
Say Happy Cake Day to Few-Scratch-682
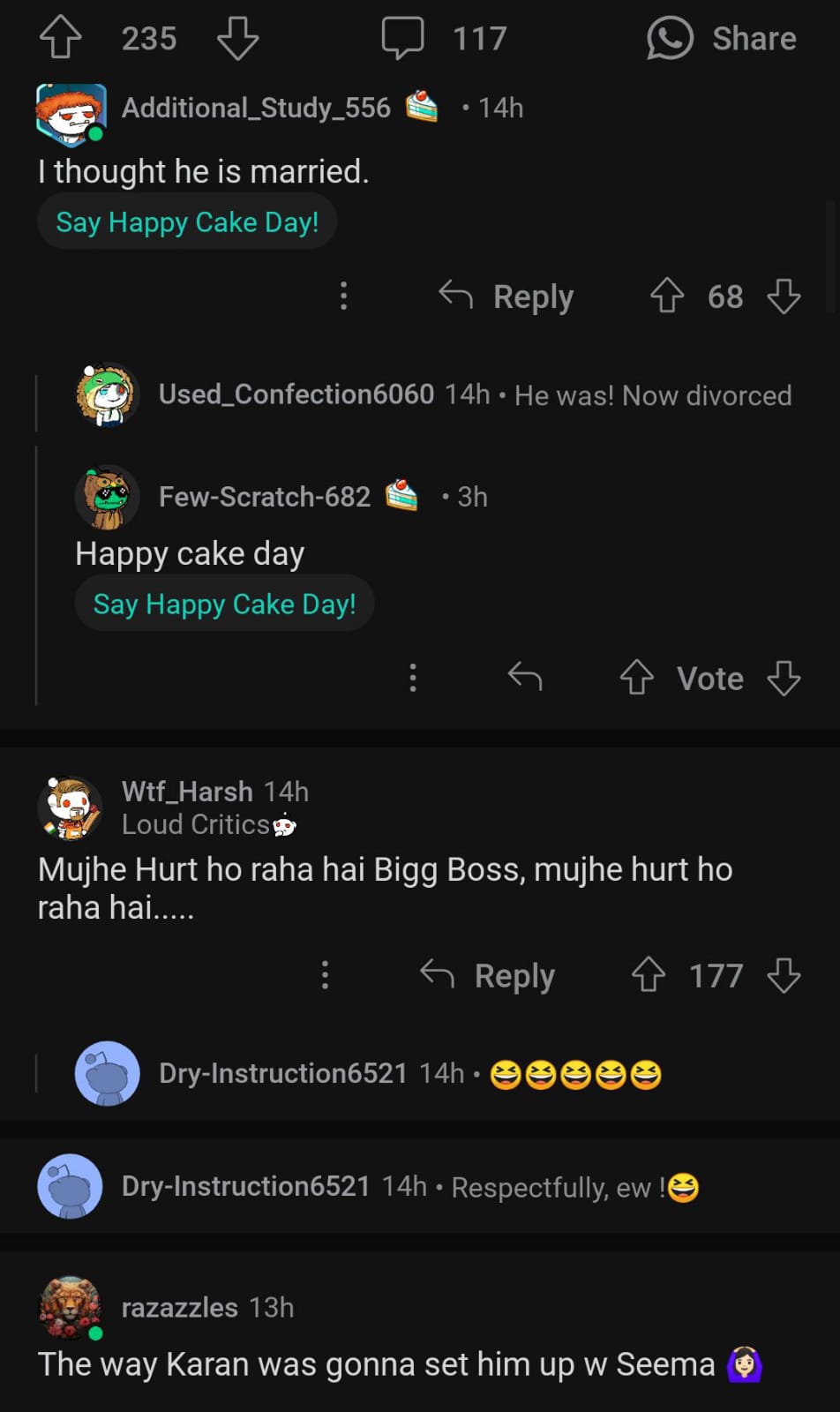point(224,605)
